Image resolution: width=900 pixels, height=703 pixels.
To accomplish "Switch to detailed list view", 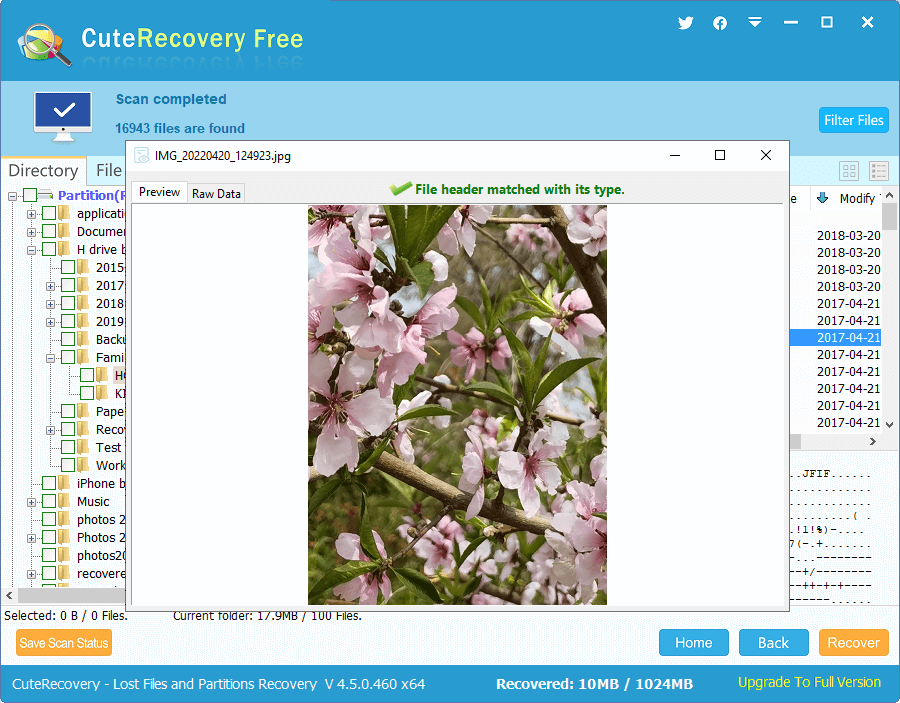I will click(x=879, y=171).
